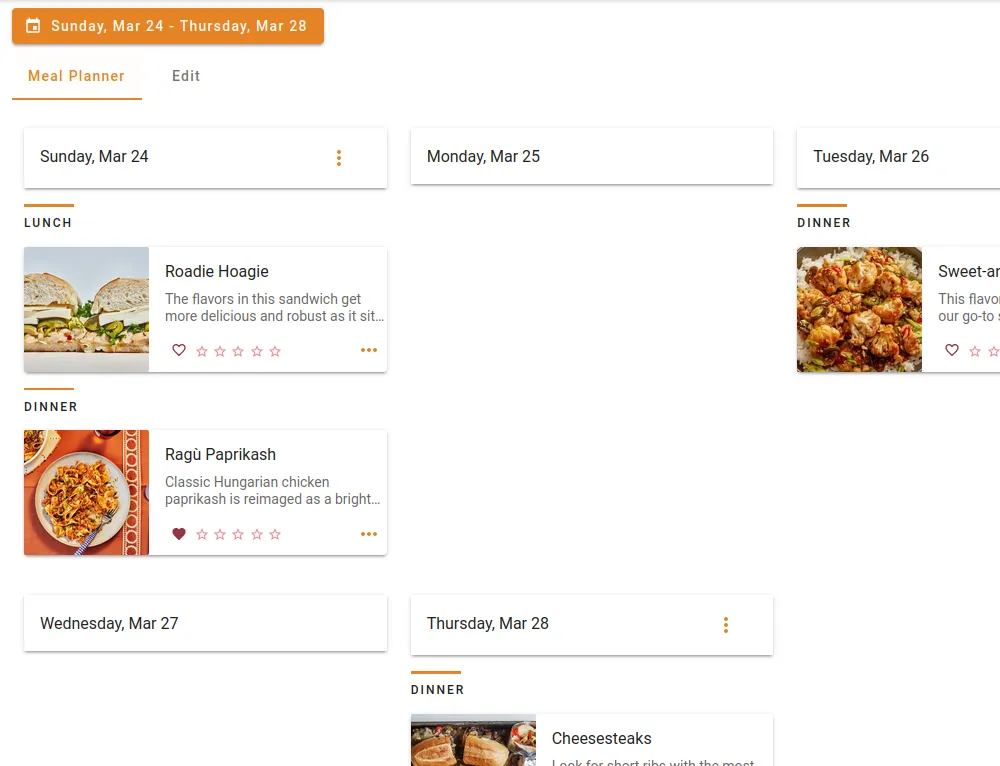Open the options menu on the Roadie Hoagie card
The width and height of the screenshot is (1000, 766).
(x=368, y=350)
